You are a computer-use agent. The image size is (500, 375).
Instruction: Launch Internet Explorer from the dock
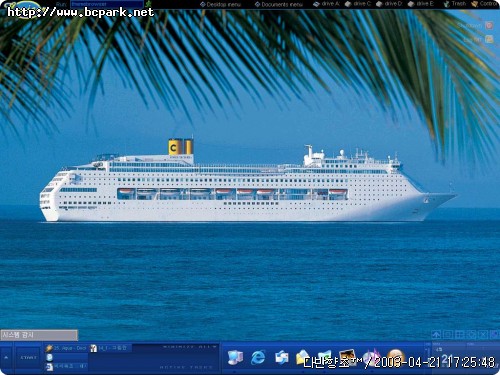click(258, 357)
